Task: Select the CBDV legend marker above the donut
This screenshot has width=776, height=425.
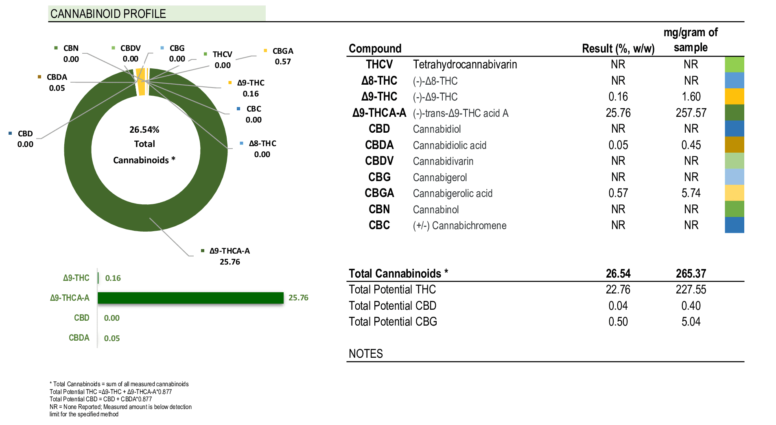Action: [x=113, y=47]
